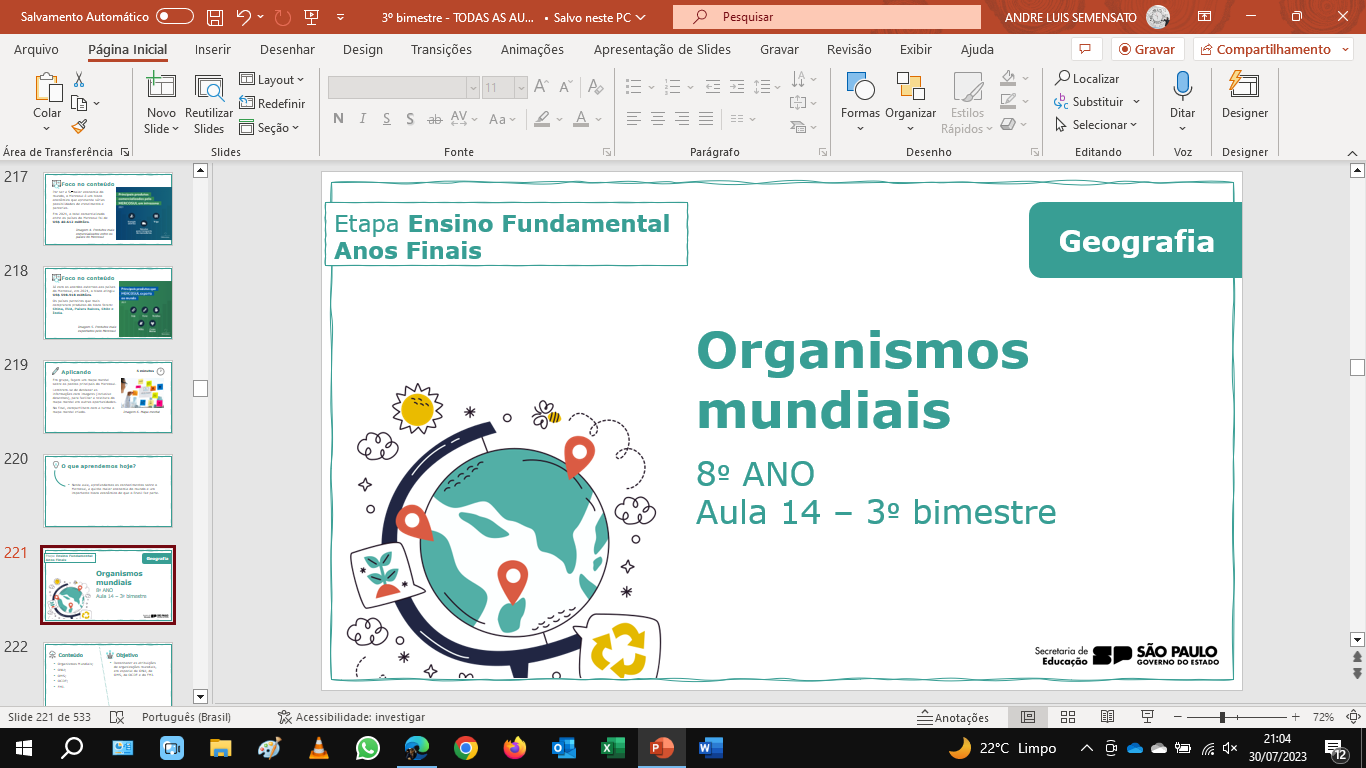Click the Format Painter brush icon
Image resolution: width=1366 pixels, height=768 pixels.
79,126
